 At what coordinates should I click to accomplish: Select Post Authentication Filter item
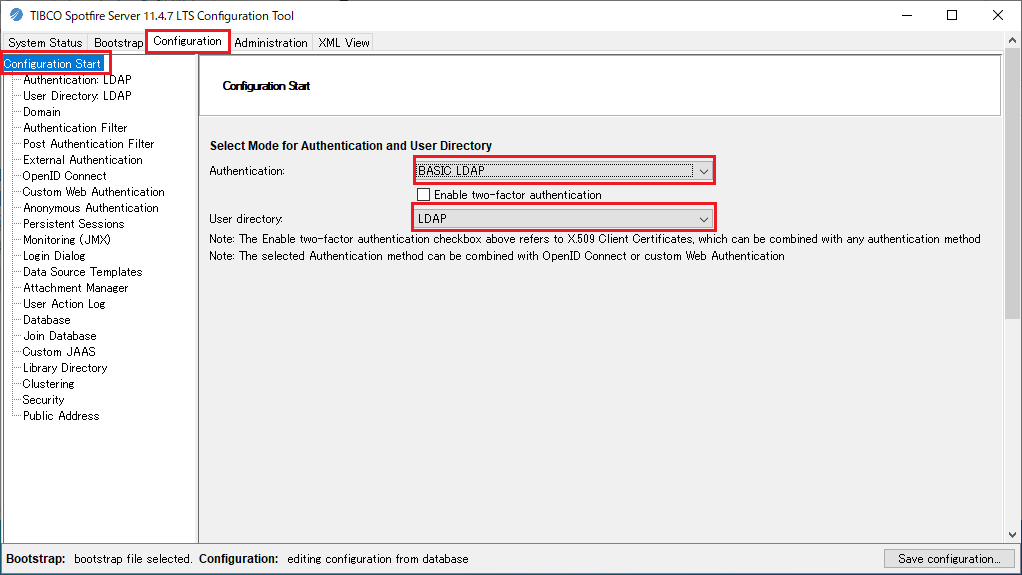tap(89, 144)
